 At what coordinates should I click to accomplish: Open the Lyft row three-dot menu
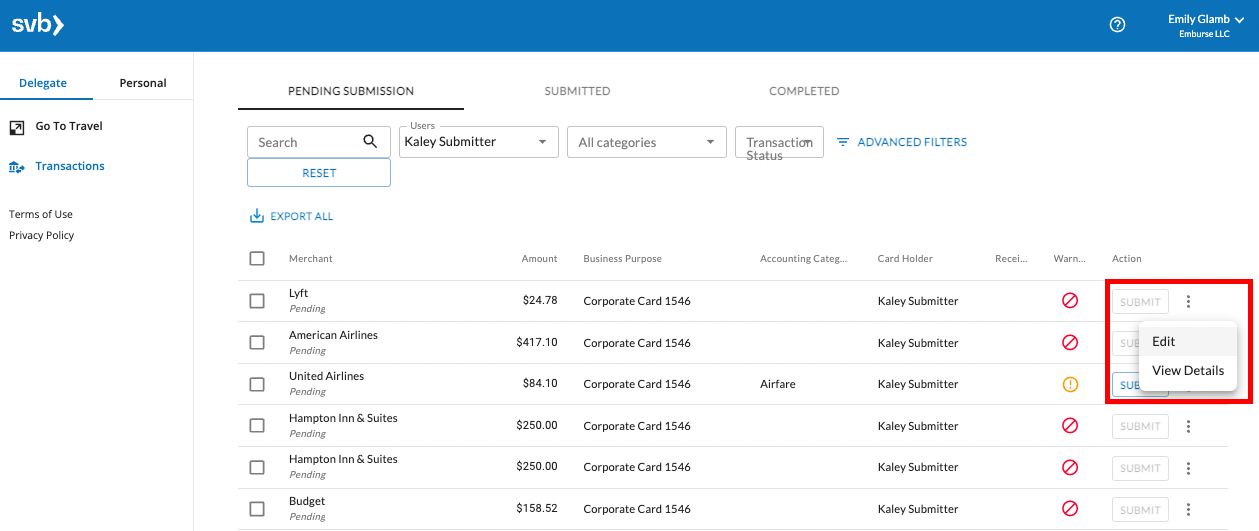[1188, 301]
